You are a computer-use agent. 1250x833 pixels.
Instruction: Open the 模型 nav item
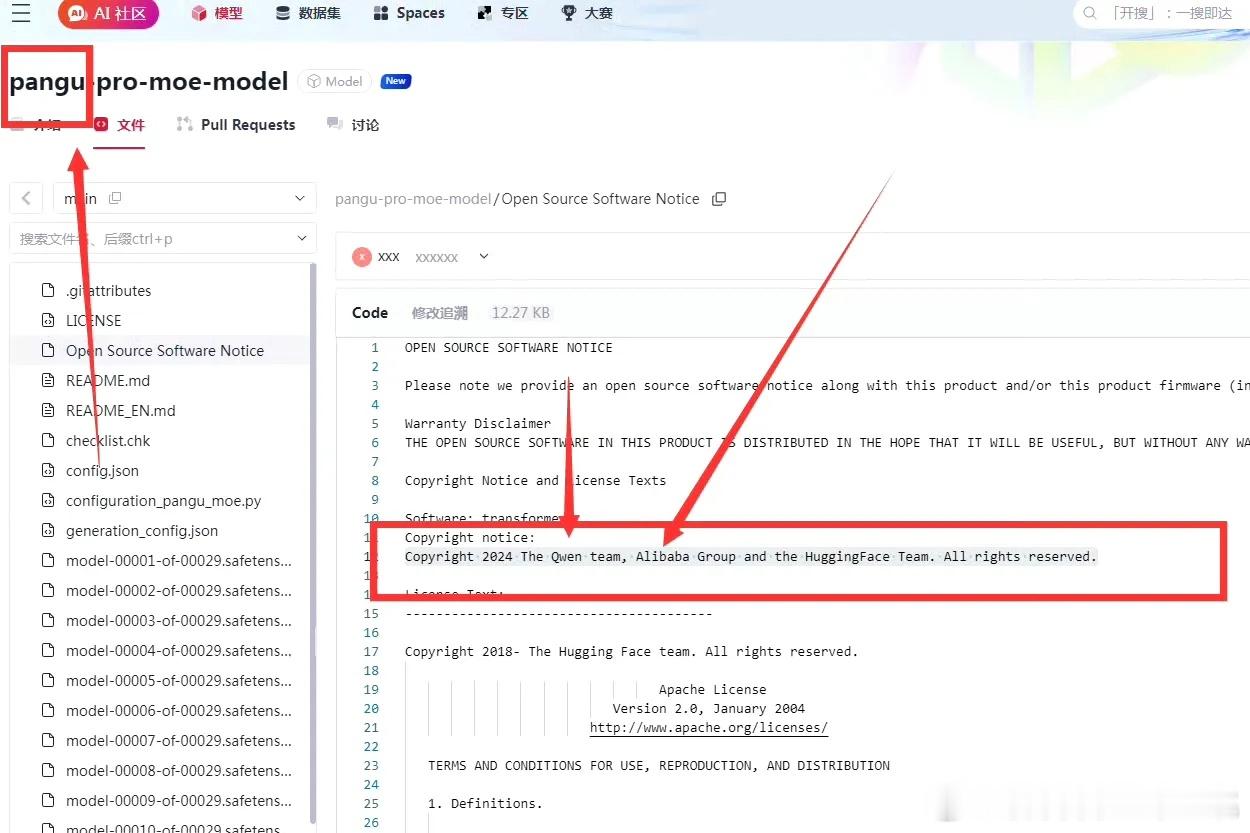click(217, 13)
